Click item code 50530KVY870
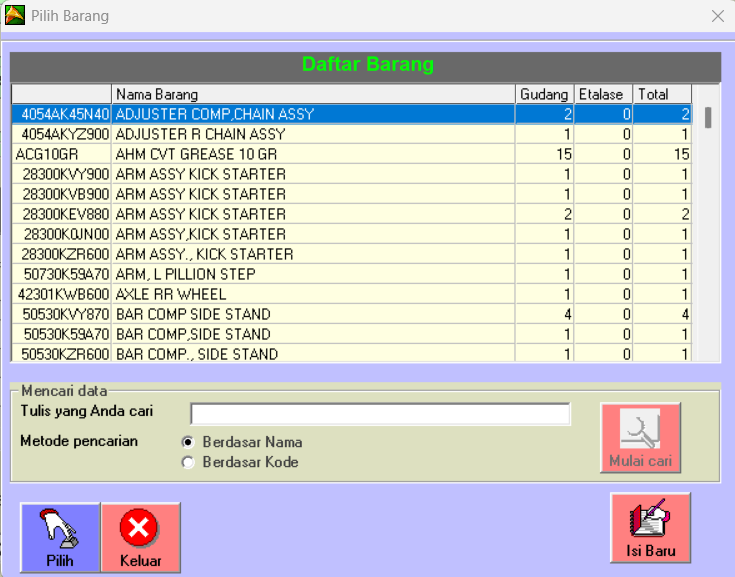 pyautogui.click(x=63, y=314)
